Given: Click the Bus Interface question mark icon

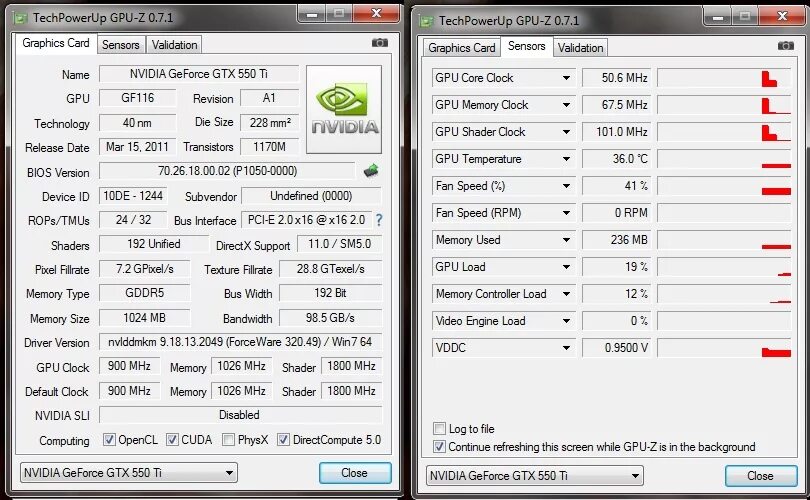Looking at the screenshot, I should tap(379, 220).
